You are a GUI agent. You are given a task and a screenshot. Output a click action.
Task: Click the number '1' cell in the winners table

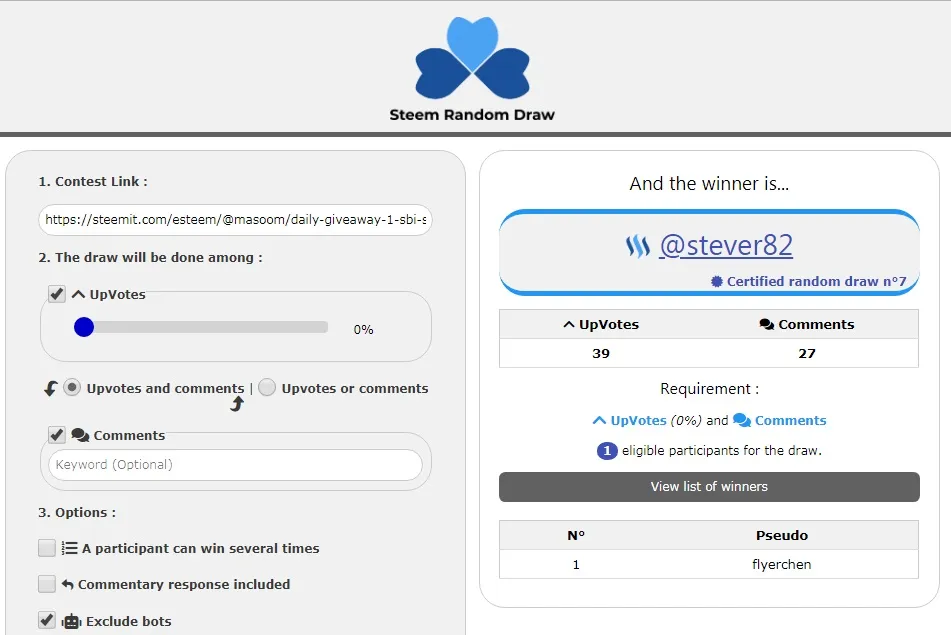click(x=576, y=565)
